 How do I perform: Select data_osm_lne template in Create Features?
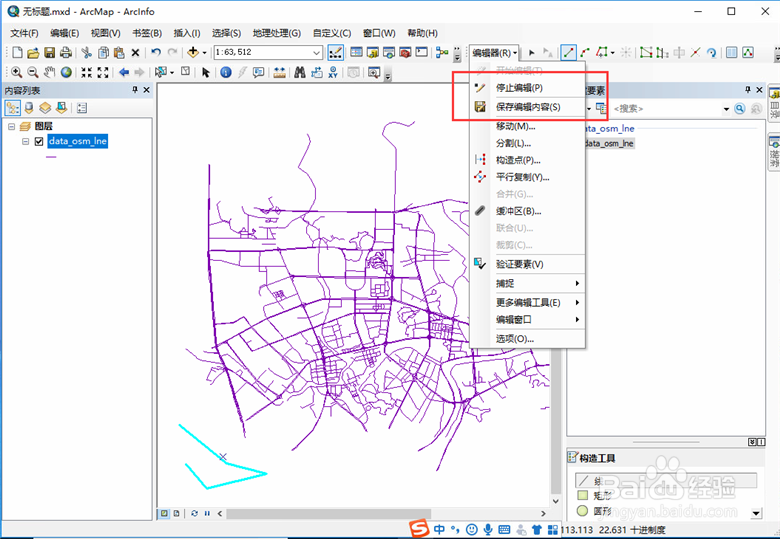pyautogui.click(x=609, y=144)
